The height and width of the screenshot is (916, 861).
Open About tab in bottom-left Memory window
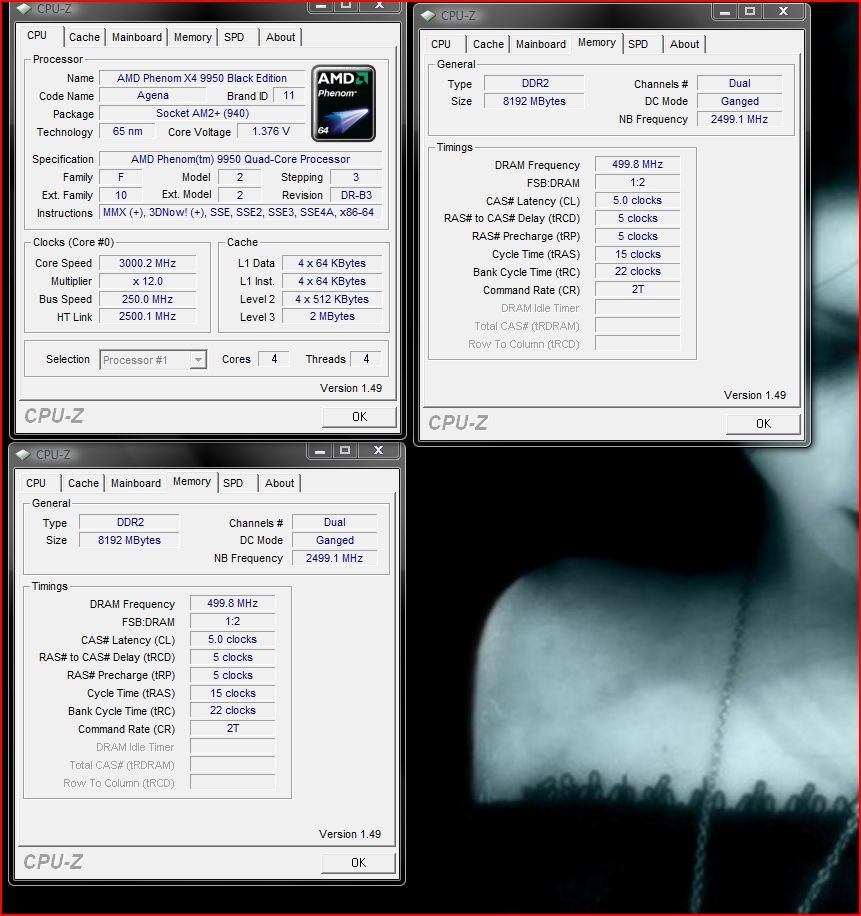[x=279, y=483]
